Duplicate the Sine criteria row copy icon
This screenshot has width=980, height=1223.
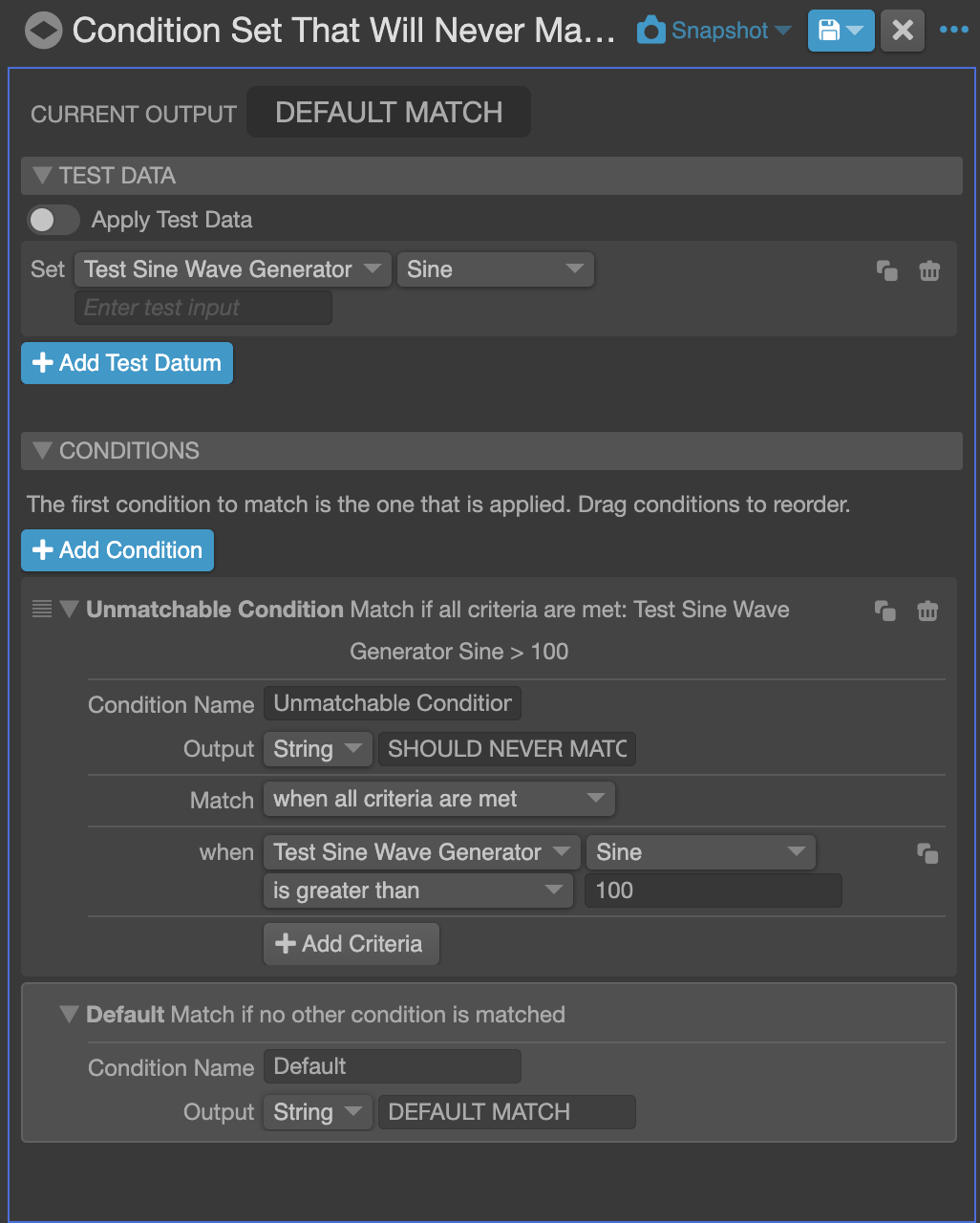tap(927, 855)
